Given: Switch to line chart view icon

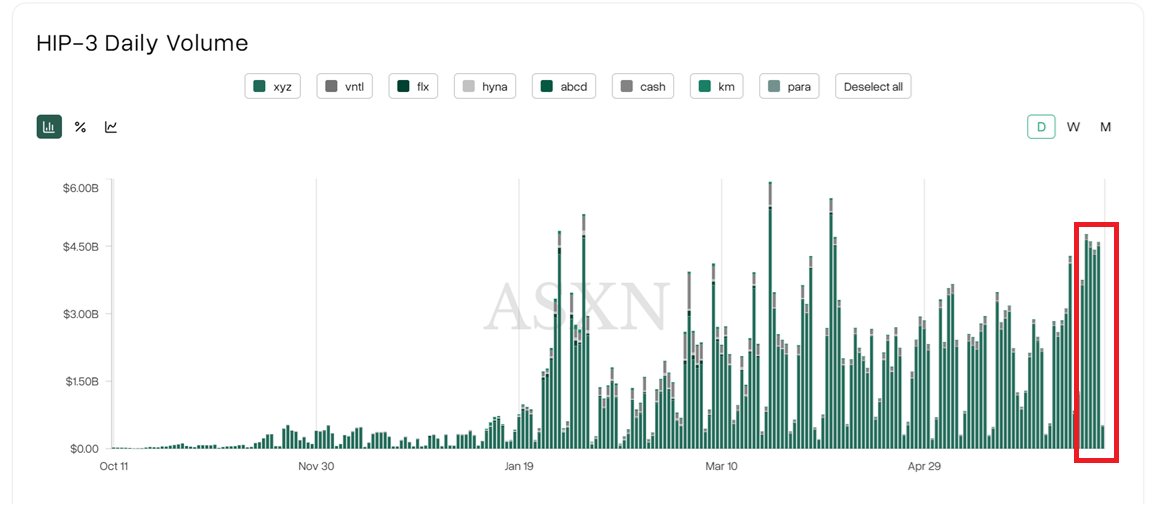Looking at the screenshot, I should [111, 127].
